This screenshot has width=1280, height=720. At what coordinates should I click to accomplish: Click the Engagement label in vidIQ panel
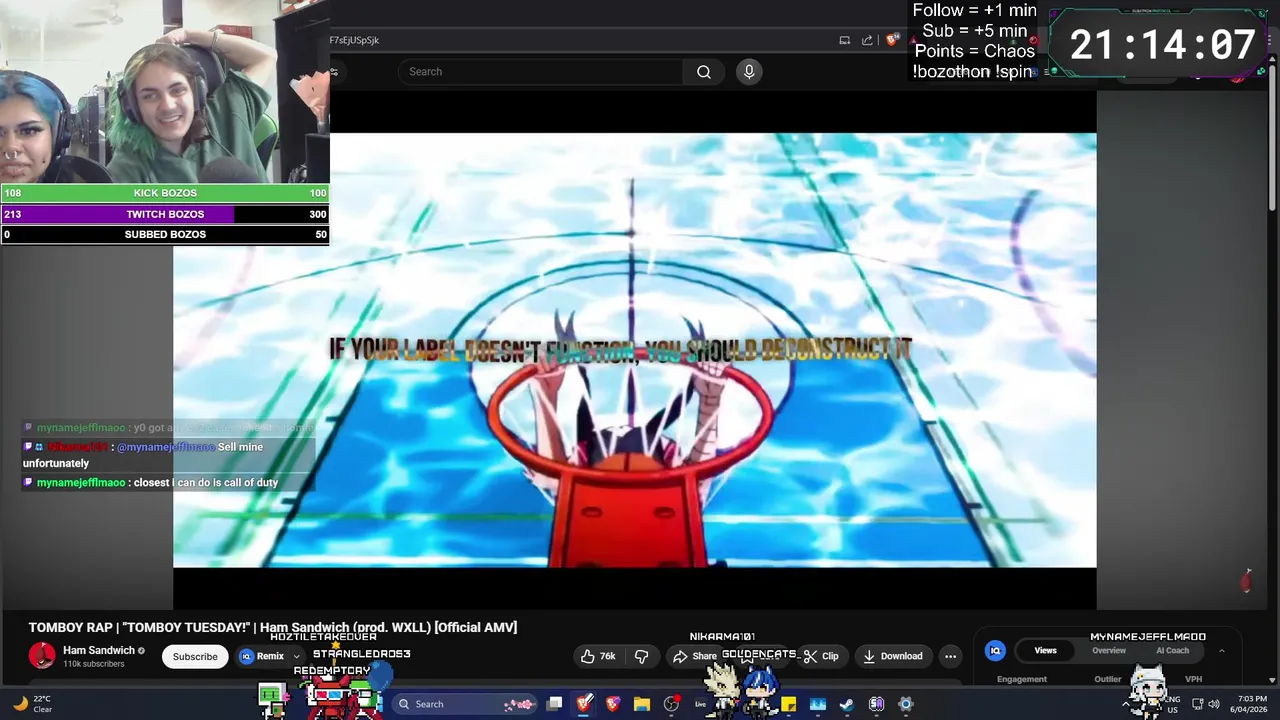pyautogui.click(x=1022, y=679)
